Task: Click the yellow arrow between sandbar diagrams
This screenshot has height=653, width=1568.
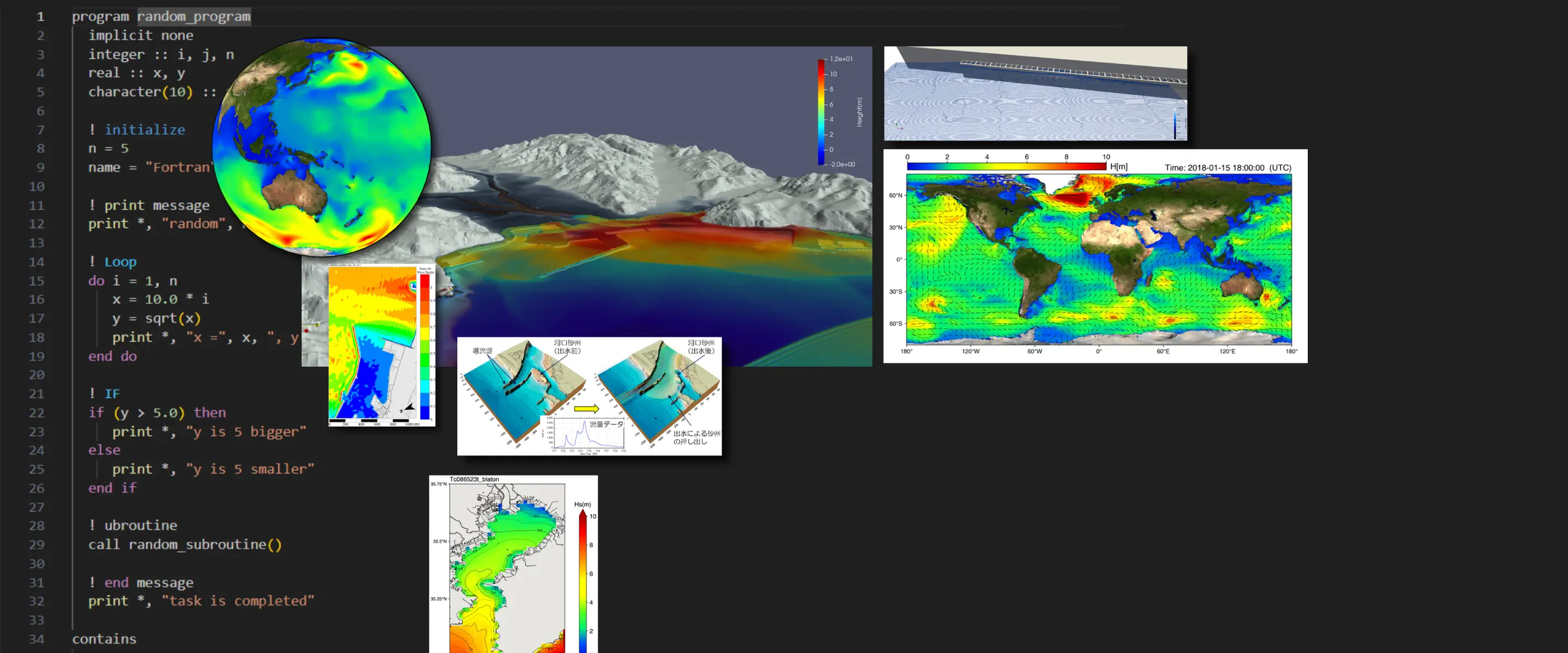Action: pyautogui.click(x=586, y=408)
